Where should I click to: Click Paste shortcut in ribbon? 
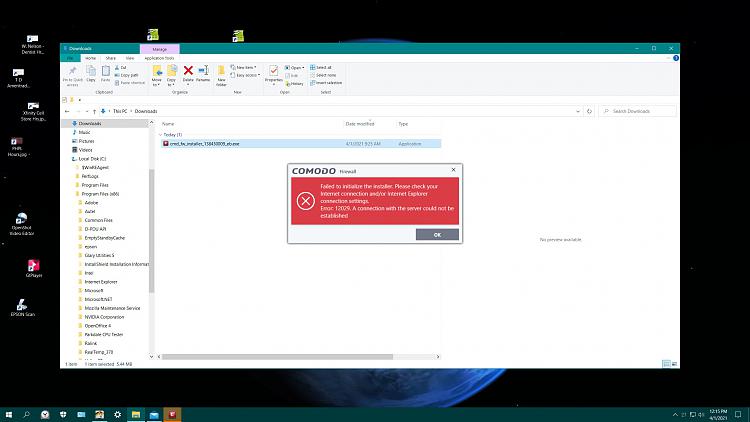click(130, 83)
